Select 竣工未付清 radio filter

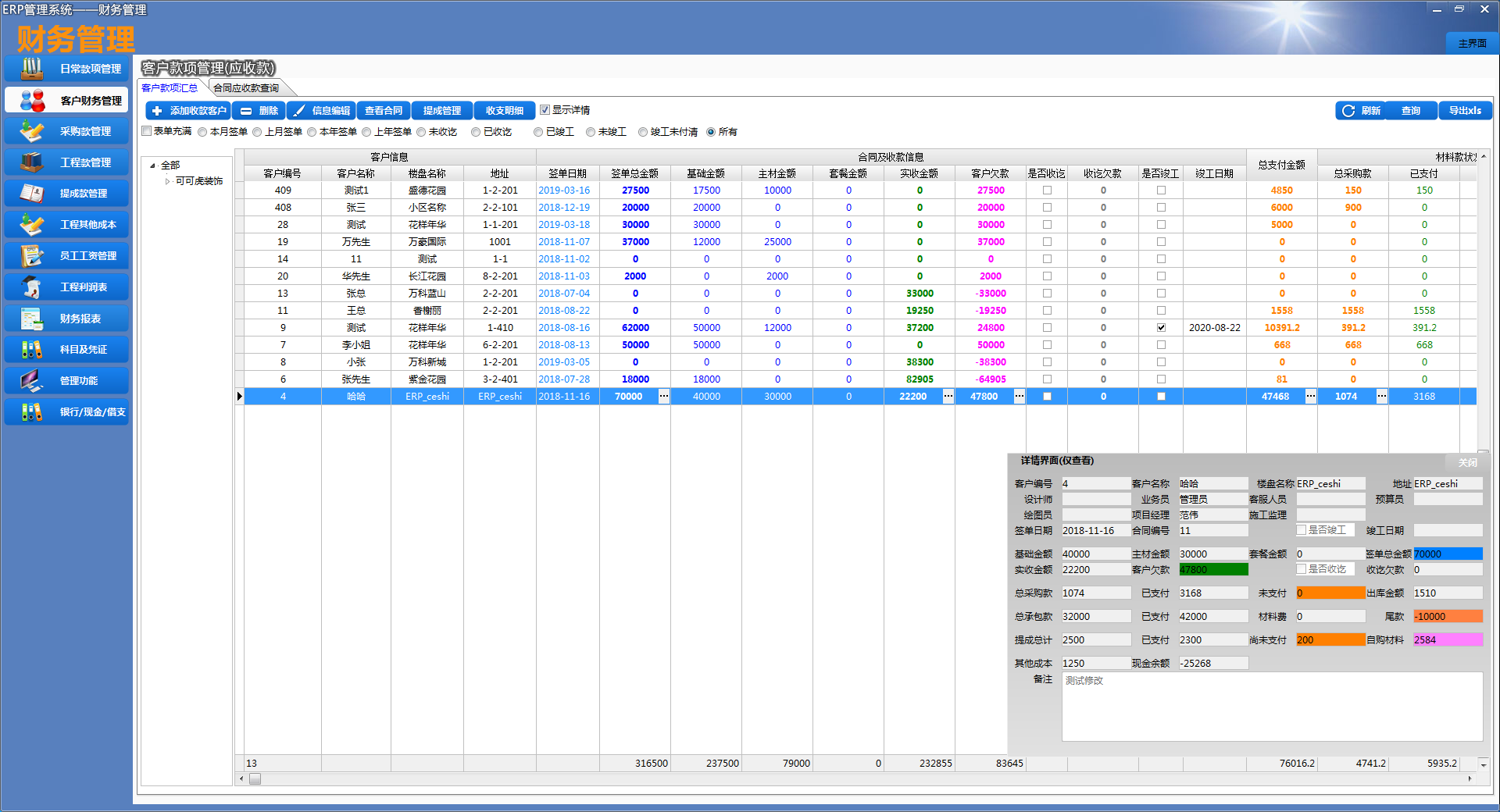643,132
